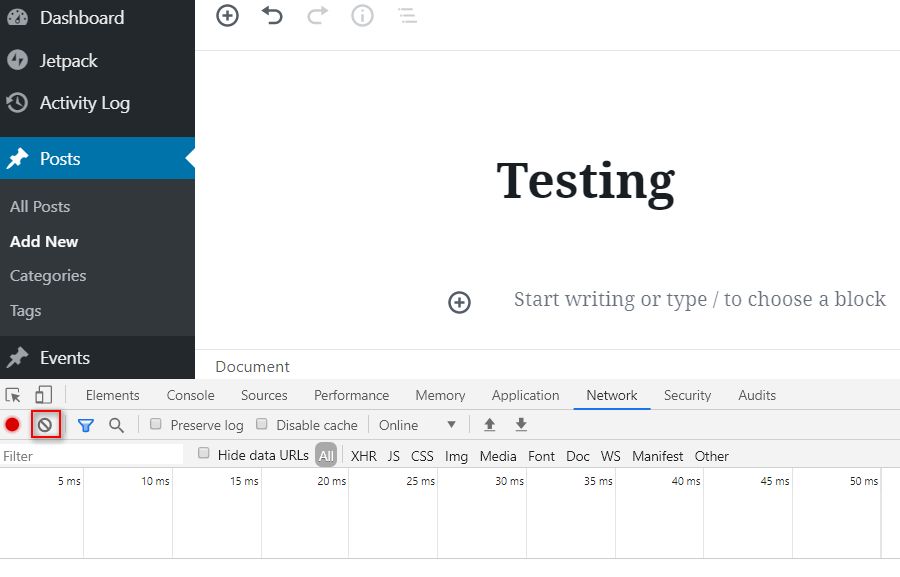Click the device toolbar toggle icon

(41, 395)
